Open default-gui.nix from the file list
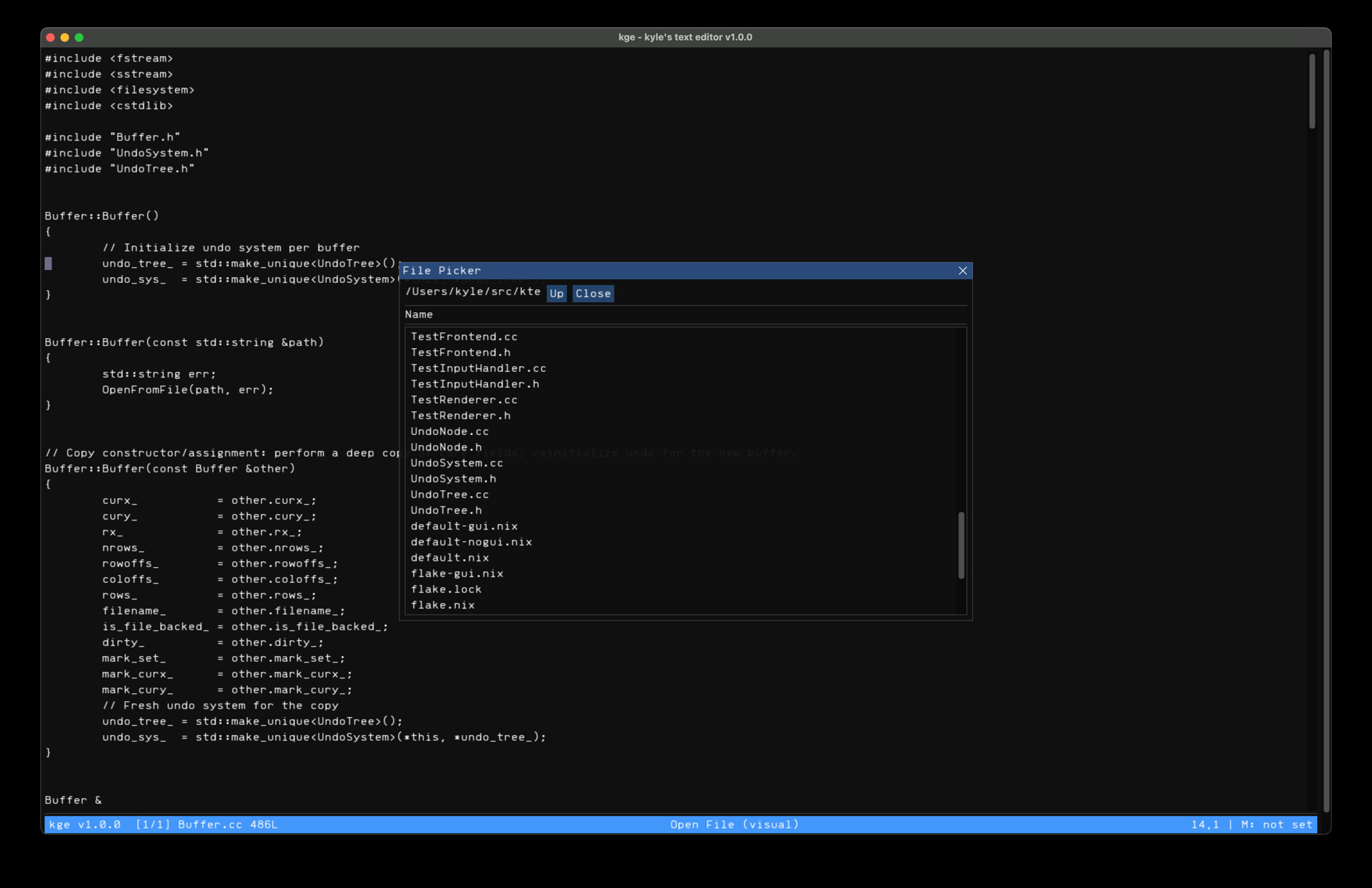 point(464,525)
